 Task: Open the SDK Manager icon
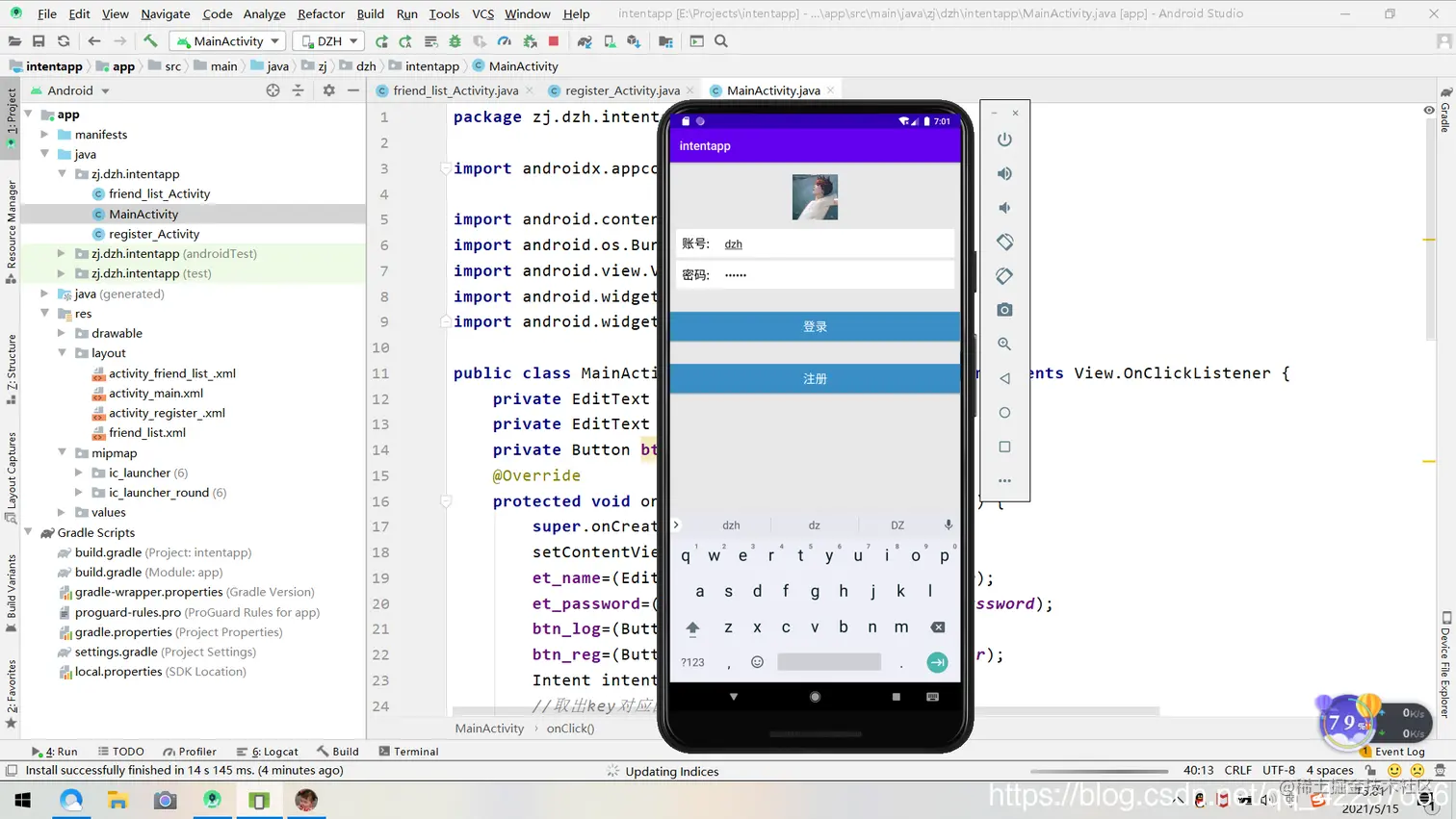pos(634,41)
